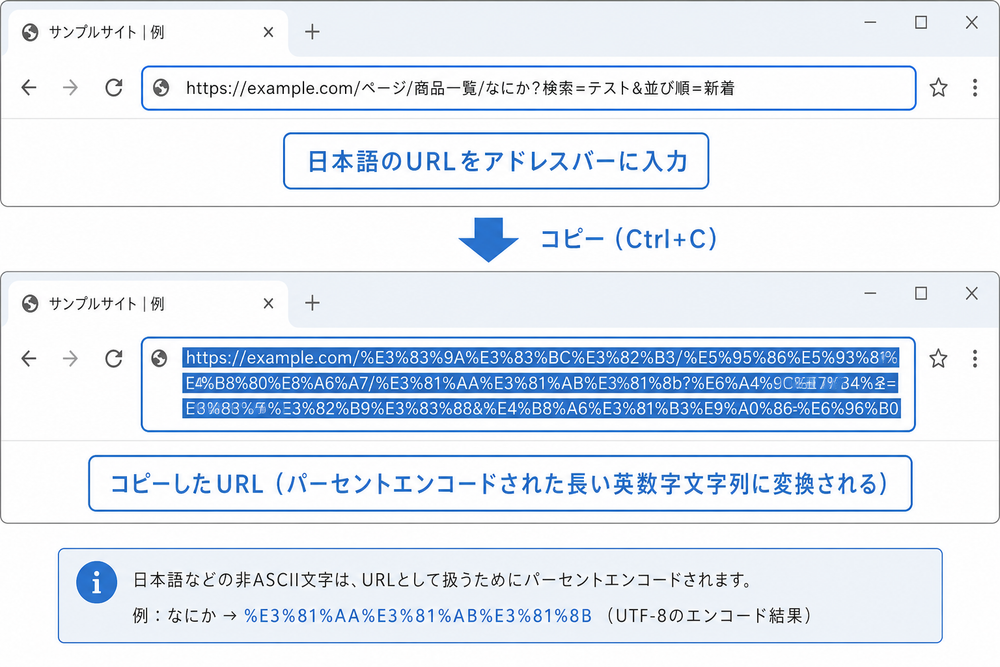The width and height of the screenshot is (1000, 667).
Task: Reload page in bottom browser window
Action: [114, 358]
